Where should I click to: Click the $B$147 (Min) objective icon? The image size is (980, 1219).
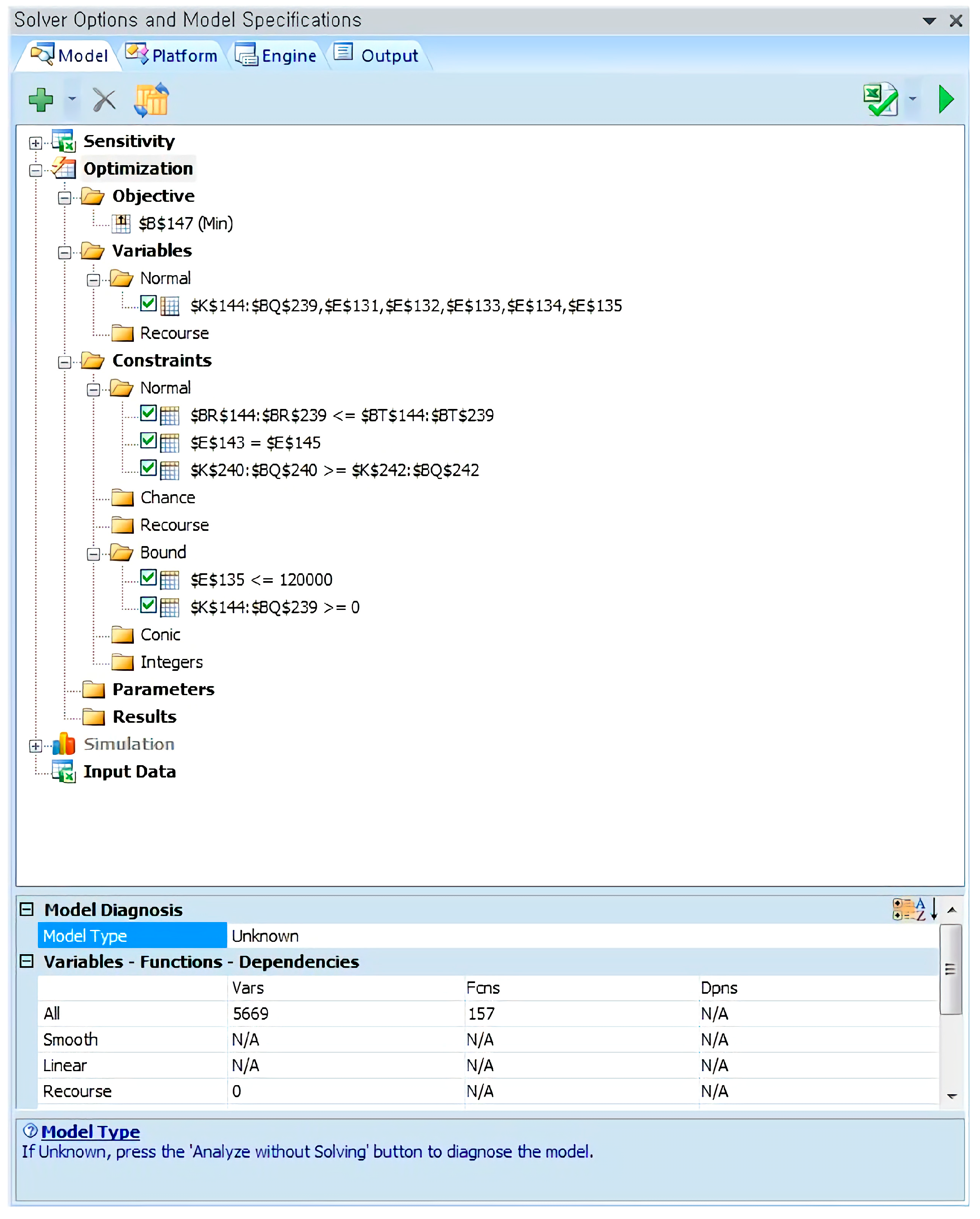click(121, 224)
